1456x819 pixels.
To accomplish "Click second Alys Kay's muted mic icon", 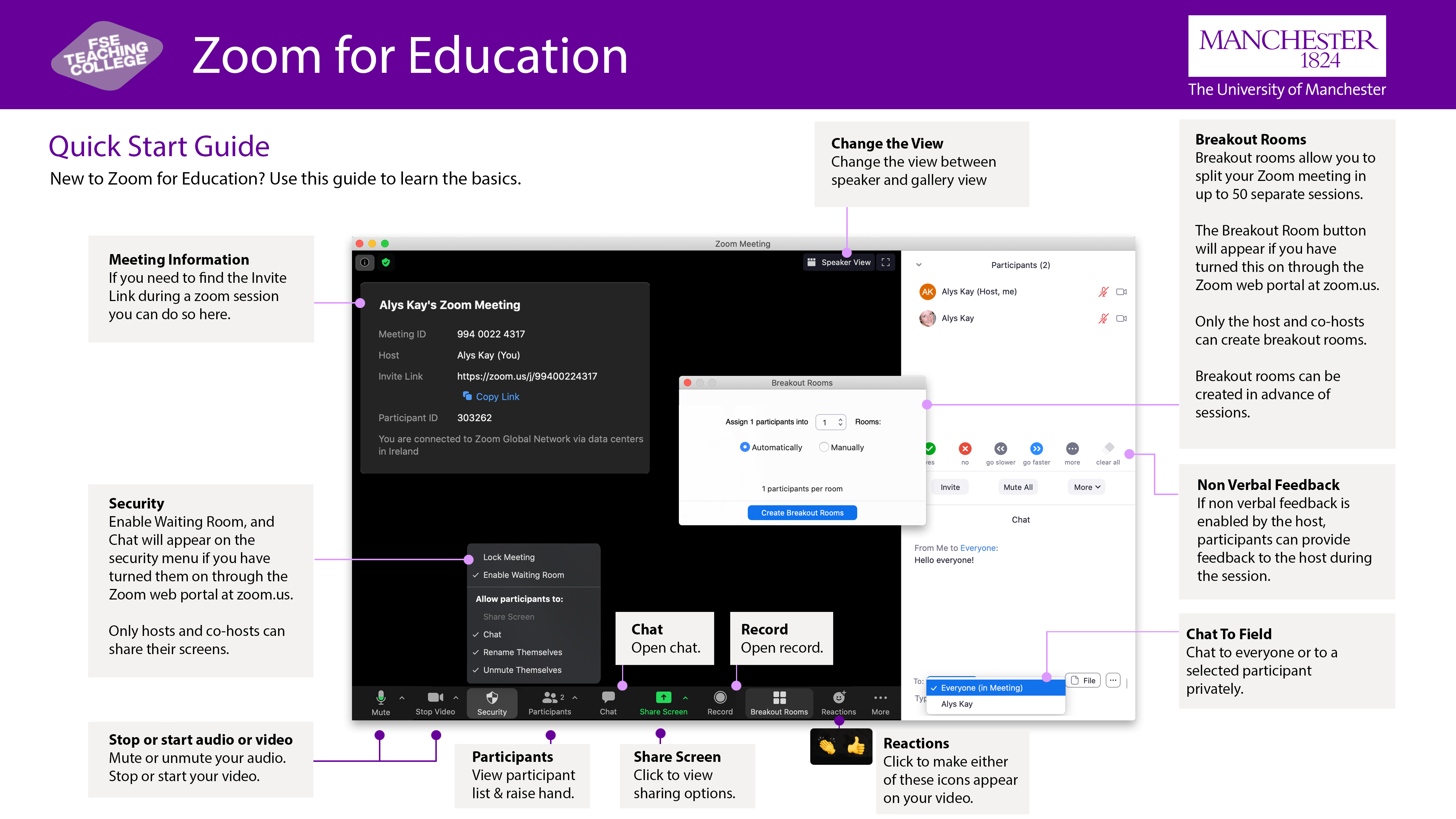I will click(x=1103, y=318).
